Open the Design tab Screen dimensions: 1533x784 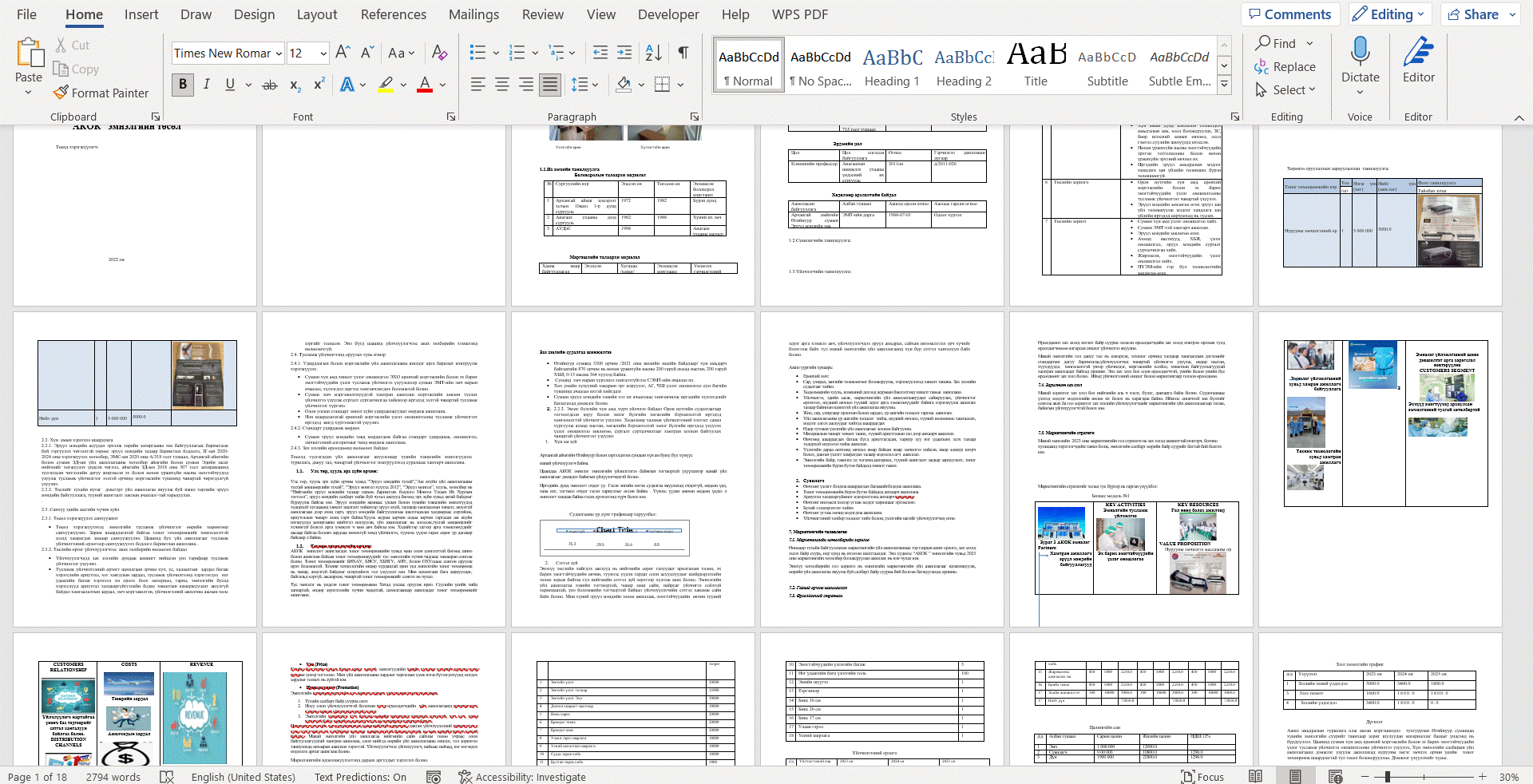click(x=254, y=14)
